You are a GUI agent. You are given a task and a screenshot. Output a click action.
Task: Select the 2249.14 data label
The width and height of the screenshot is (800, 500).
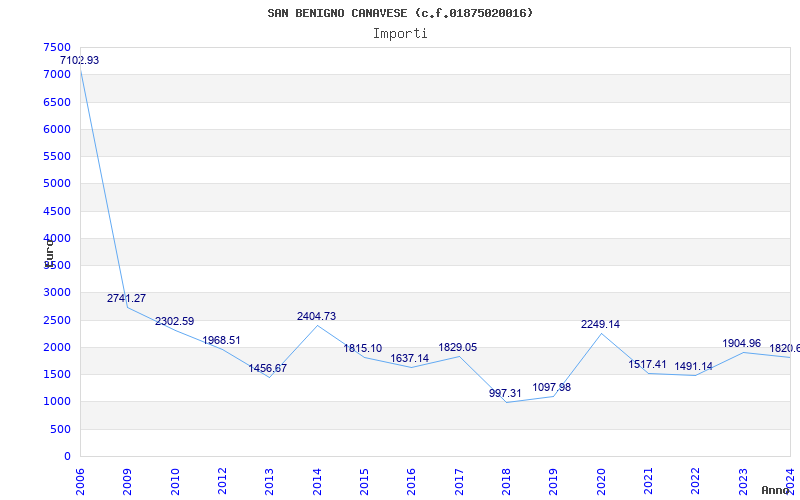point(600,325)
